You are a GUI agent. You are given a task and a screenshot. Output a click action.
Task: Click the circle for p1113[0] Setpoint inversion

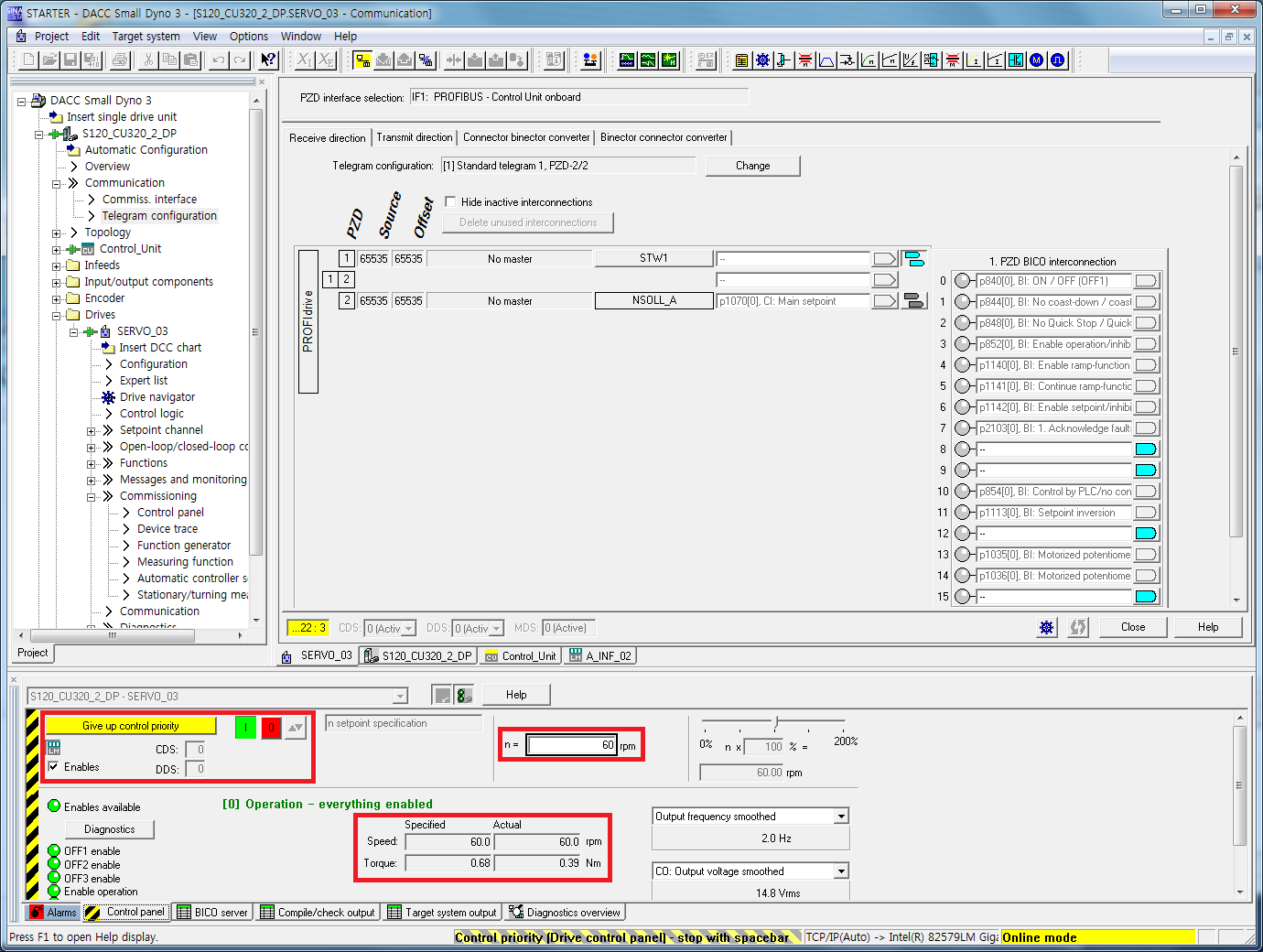[962, 513]
